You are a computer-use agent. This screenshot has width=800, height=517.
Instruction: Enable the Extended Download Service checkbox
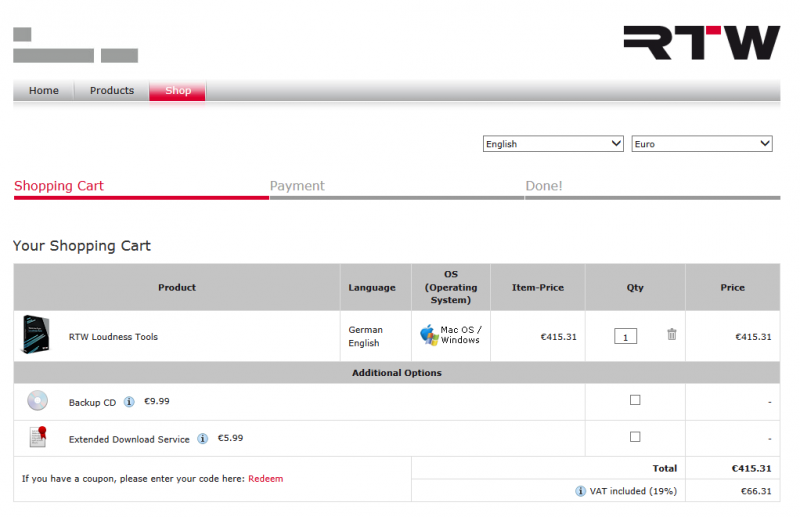(635, 437)
